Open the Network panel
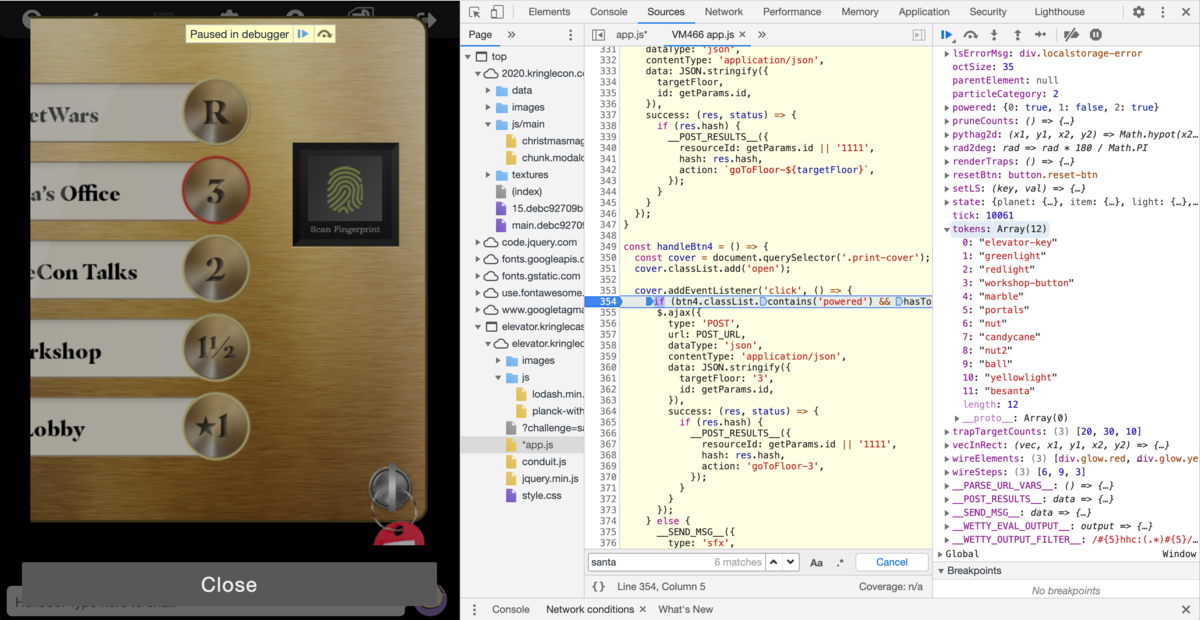This screenshot has height=620, width=1200. tap(723, 12)
